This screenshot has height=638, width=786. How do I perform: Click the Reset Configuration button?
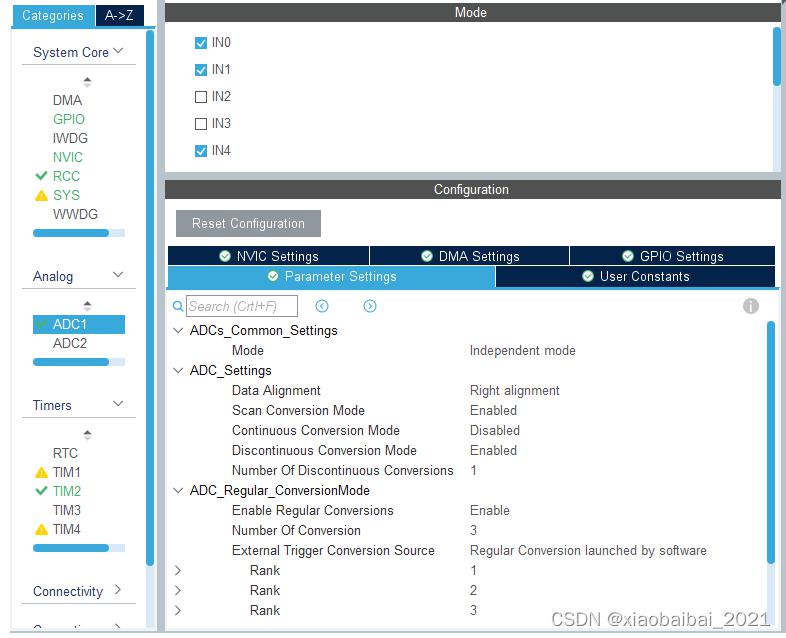pyautogui.click(x=248, y=223)
